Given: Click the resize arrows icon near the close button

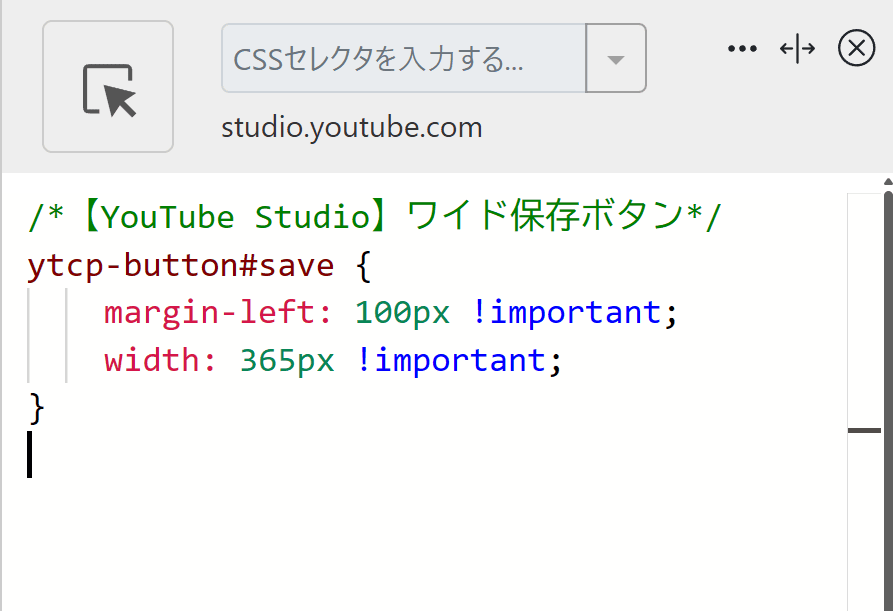Looking at the screenshot, I should pyautogui.click(x=798, y=47).
